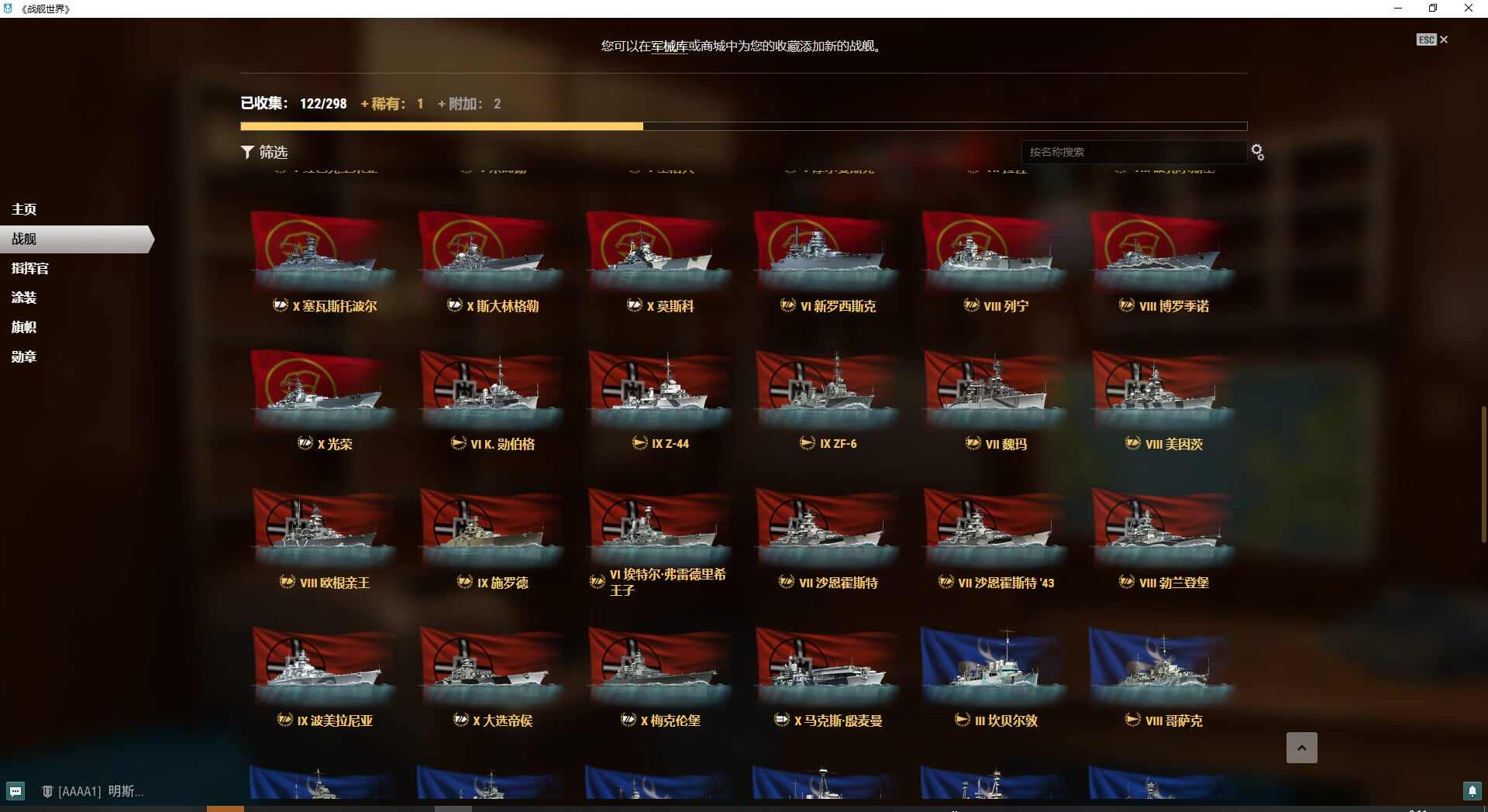Click the clan shield icon beside [AAAA1]

(x=47, y=791)
